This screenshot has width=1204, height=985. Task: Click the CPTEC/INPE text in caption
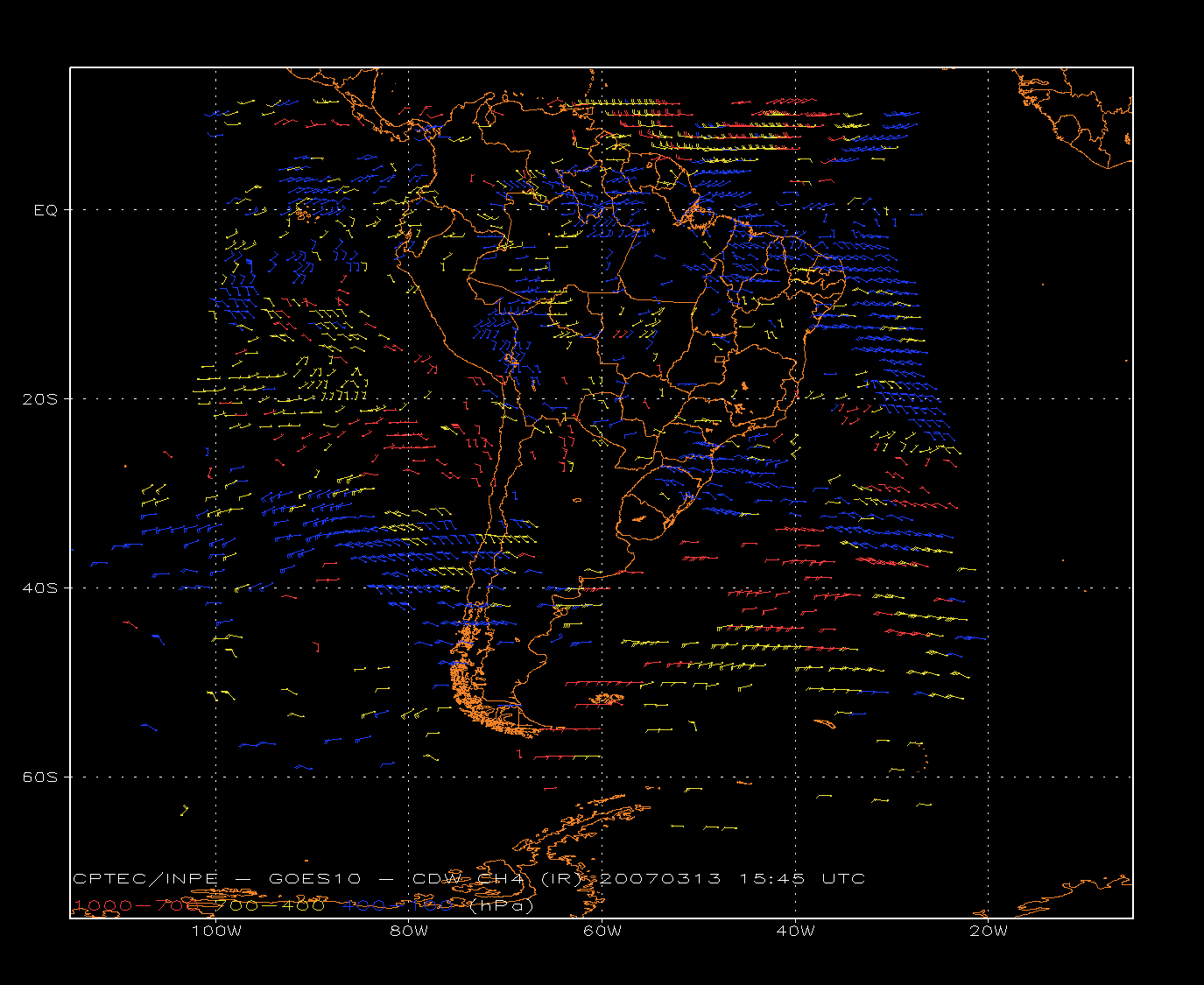pyautogui.click(x=145, y=878)
